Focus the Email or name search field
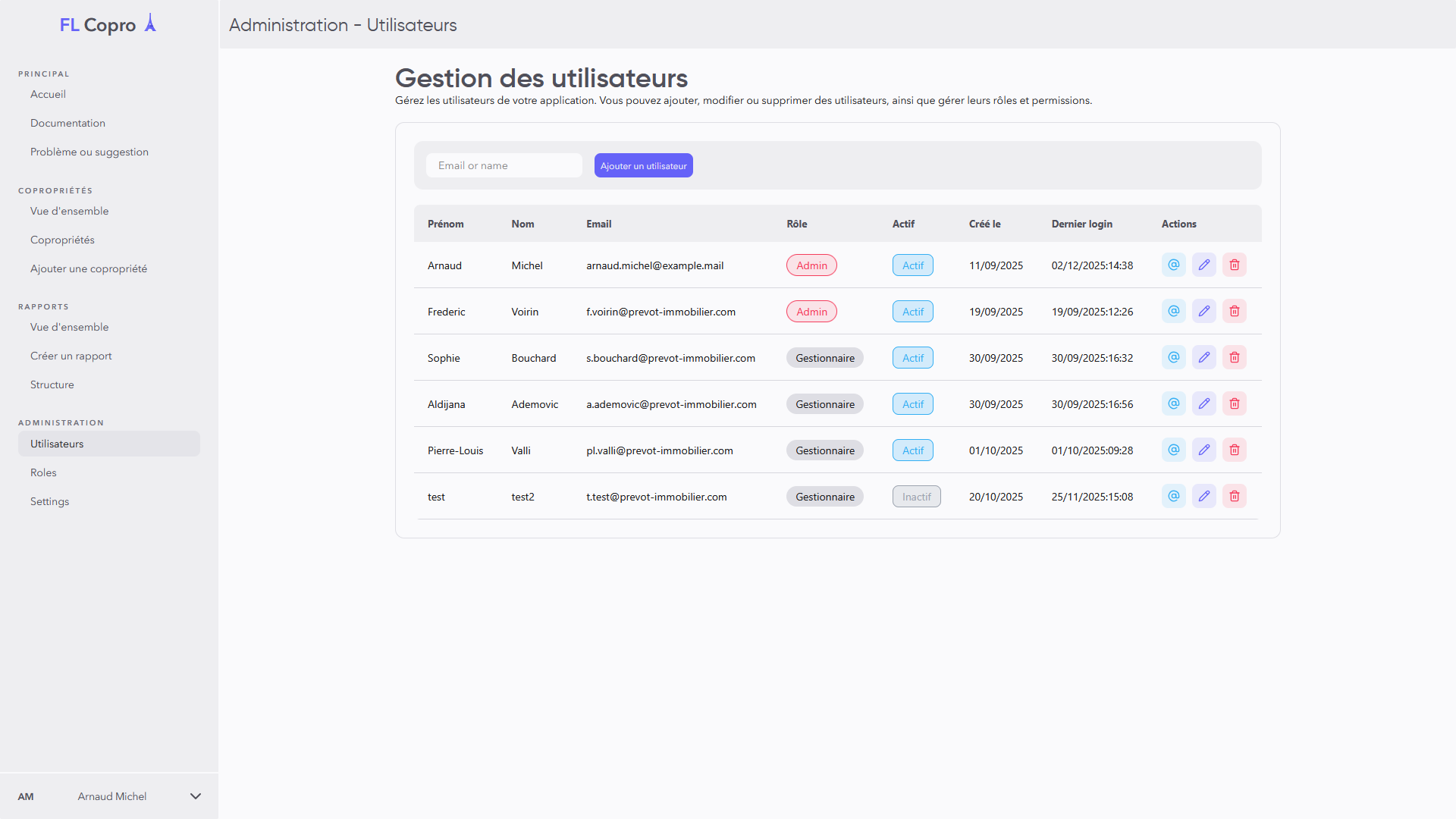 (504, 165)
